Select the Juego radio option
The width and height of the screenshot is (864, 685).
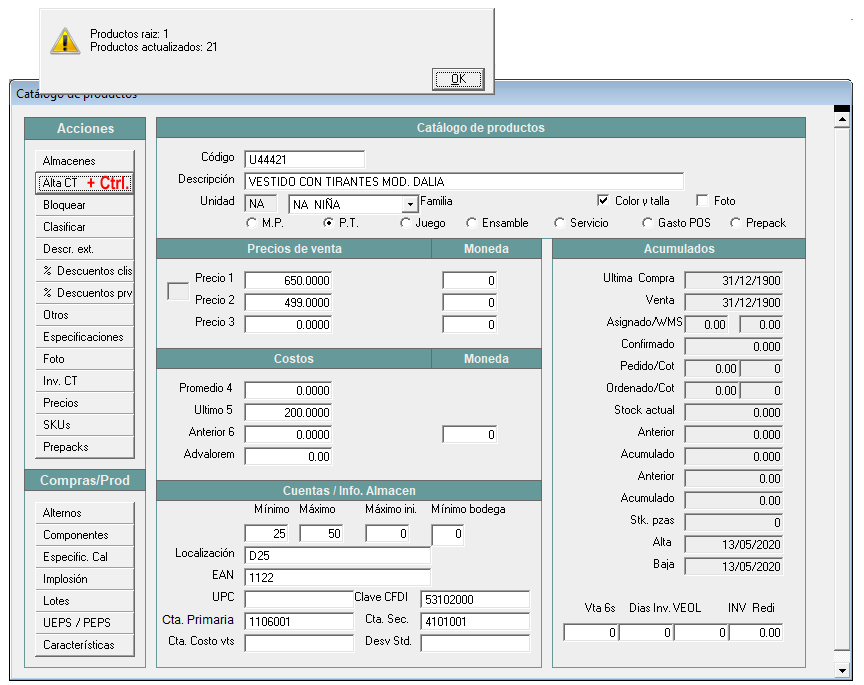click(406, 223)
